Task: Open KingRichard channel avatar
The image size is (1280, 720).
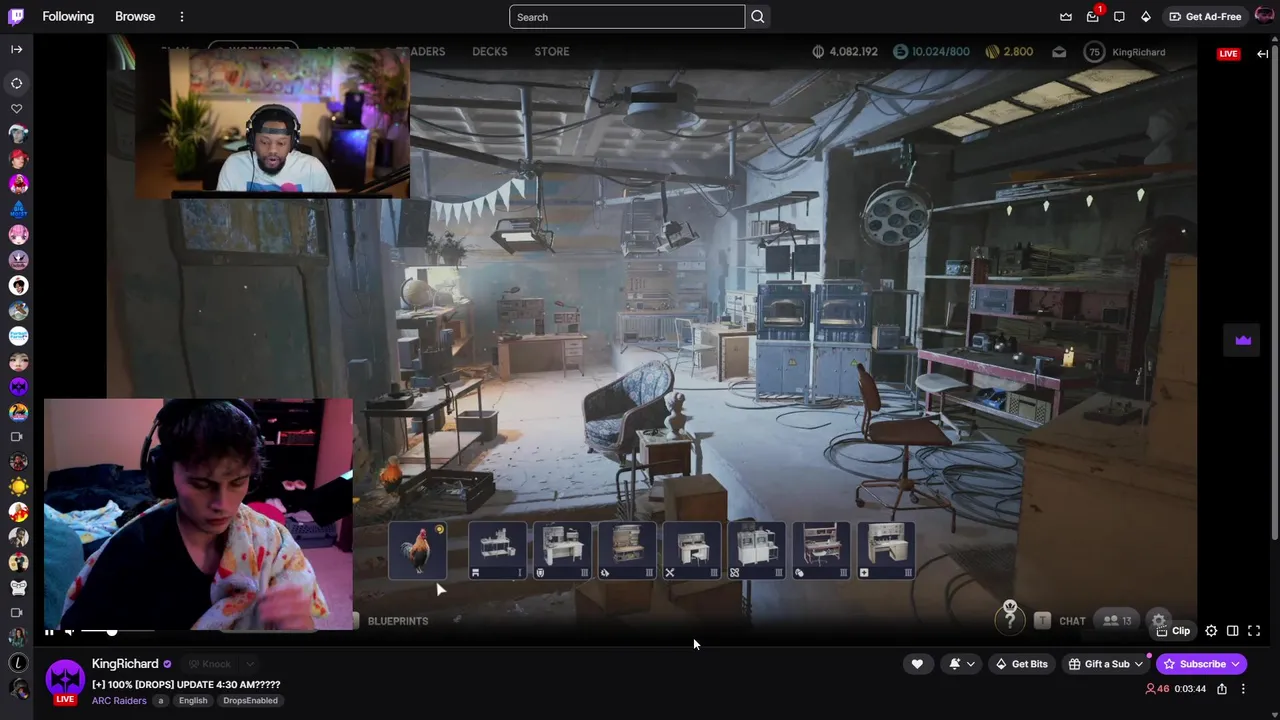Action: (x=65, y=679)
